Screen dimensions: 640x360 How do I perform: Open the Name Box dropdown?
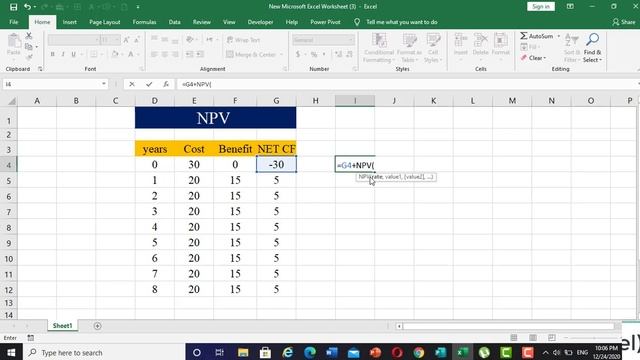click(104, 84)
